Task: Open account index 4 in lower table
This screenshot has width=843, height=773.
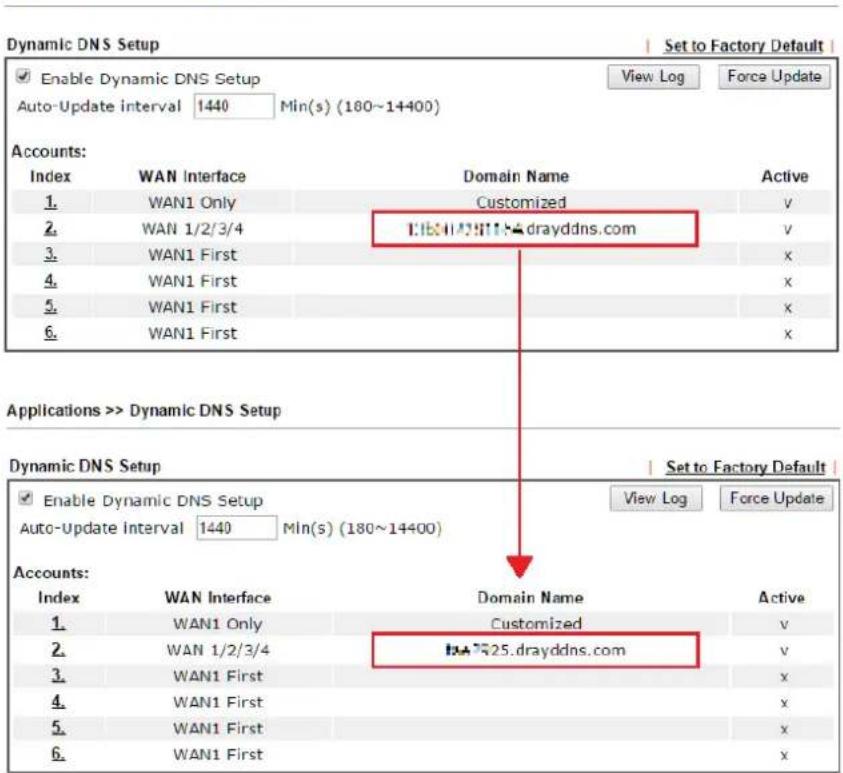Action: point(58,702)
